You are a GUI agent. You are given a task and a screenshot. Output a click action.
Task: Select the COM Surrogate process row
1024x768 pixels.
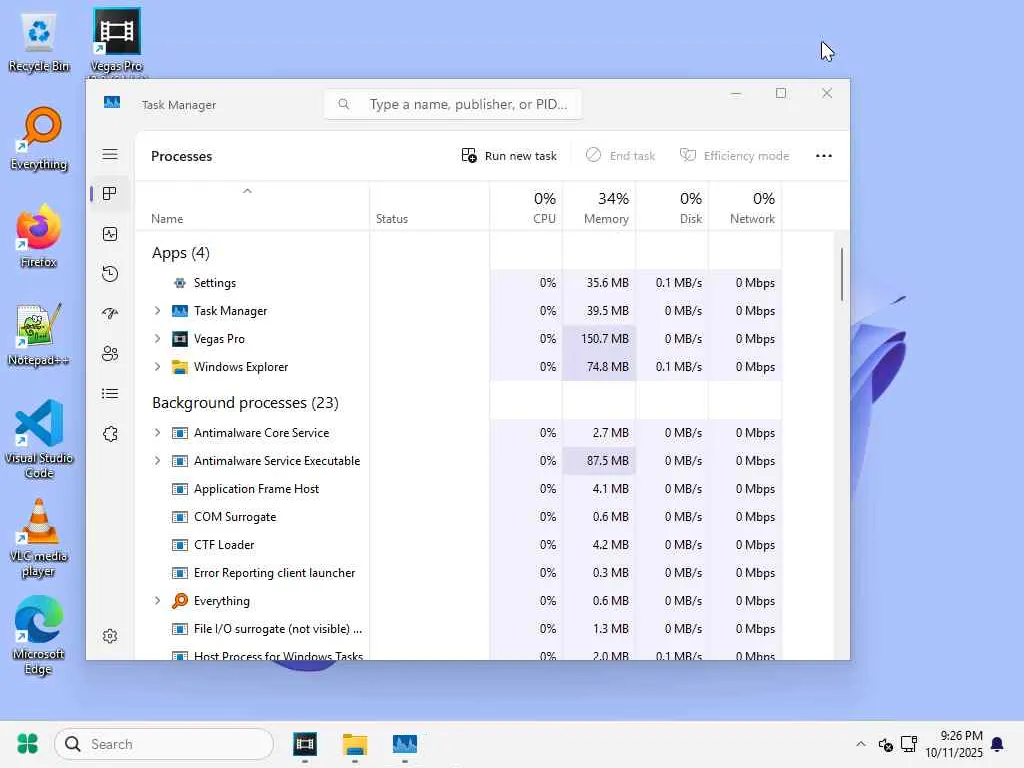pos(458,517)
